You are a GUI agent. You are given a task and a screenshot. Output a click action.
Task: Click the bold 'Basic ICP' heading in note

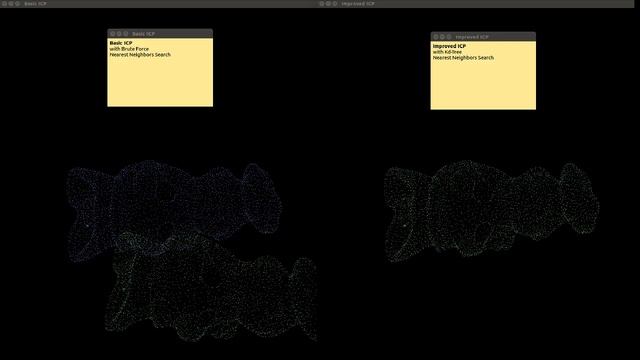pos(121,43)
